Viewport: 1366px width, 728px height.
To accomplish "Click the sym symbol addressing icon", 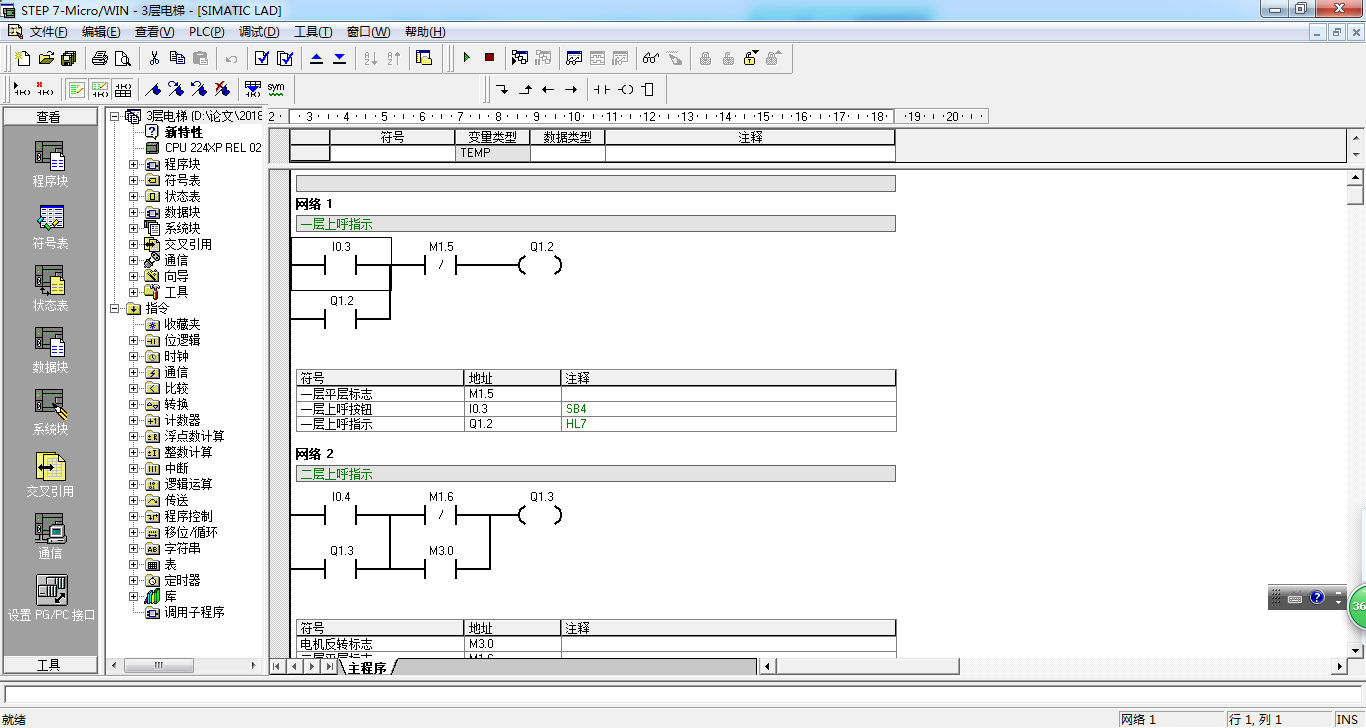I will click(276, 89).
